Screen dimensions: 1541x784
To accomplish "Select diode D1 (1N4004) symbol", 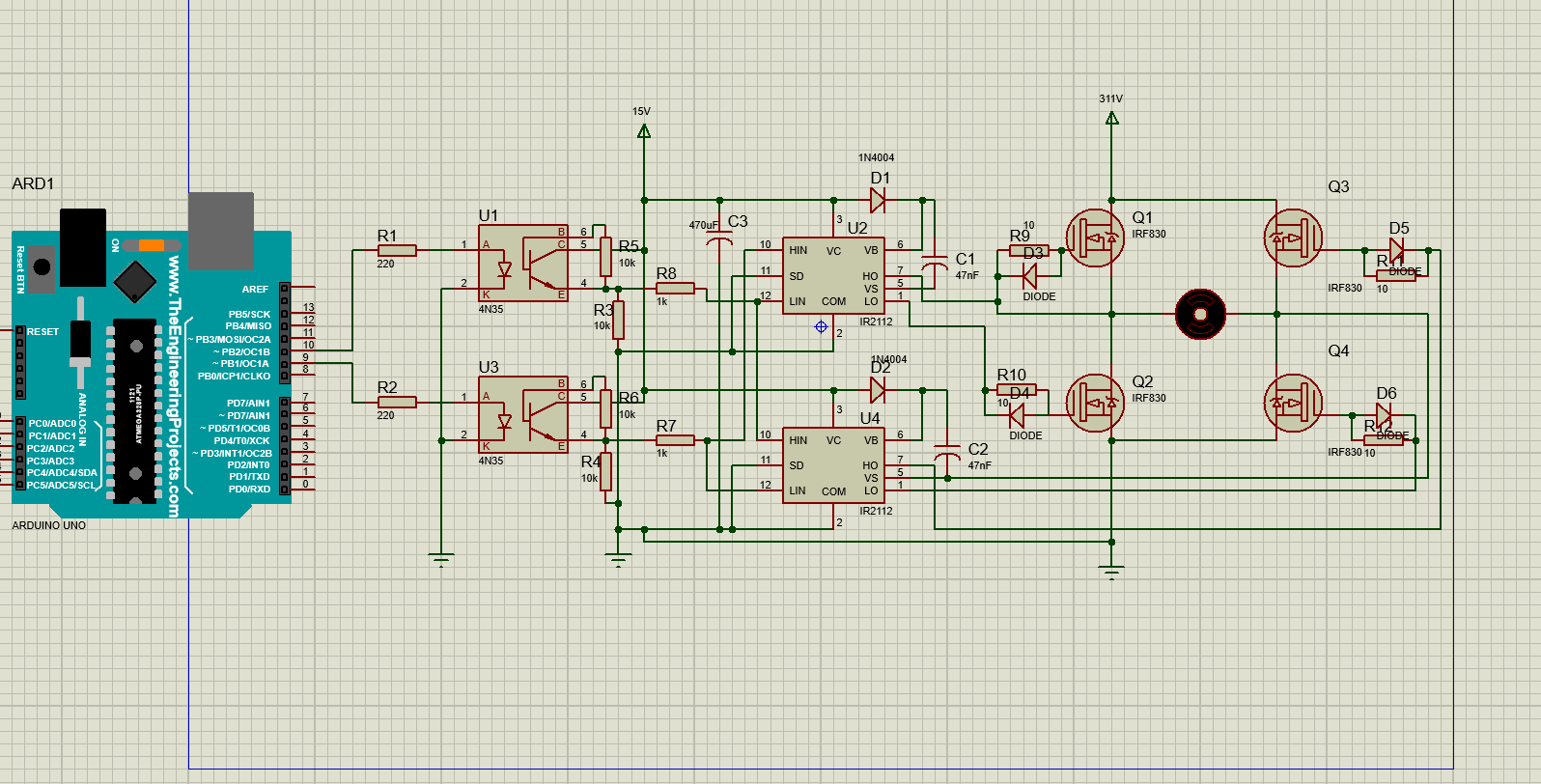I will tap(878, 200).
